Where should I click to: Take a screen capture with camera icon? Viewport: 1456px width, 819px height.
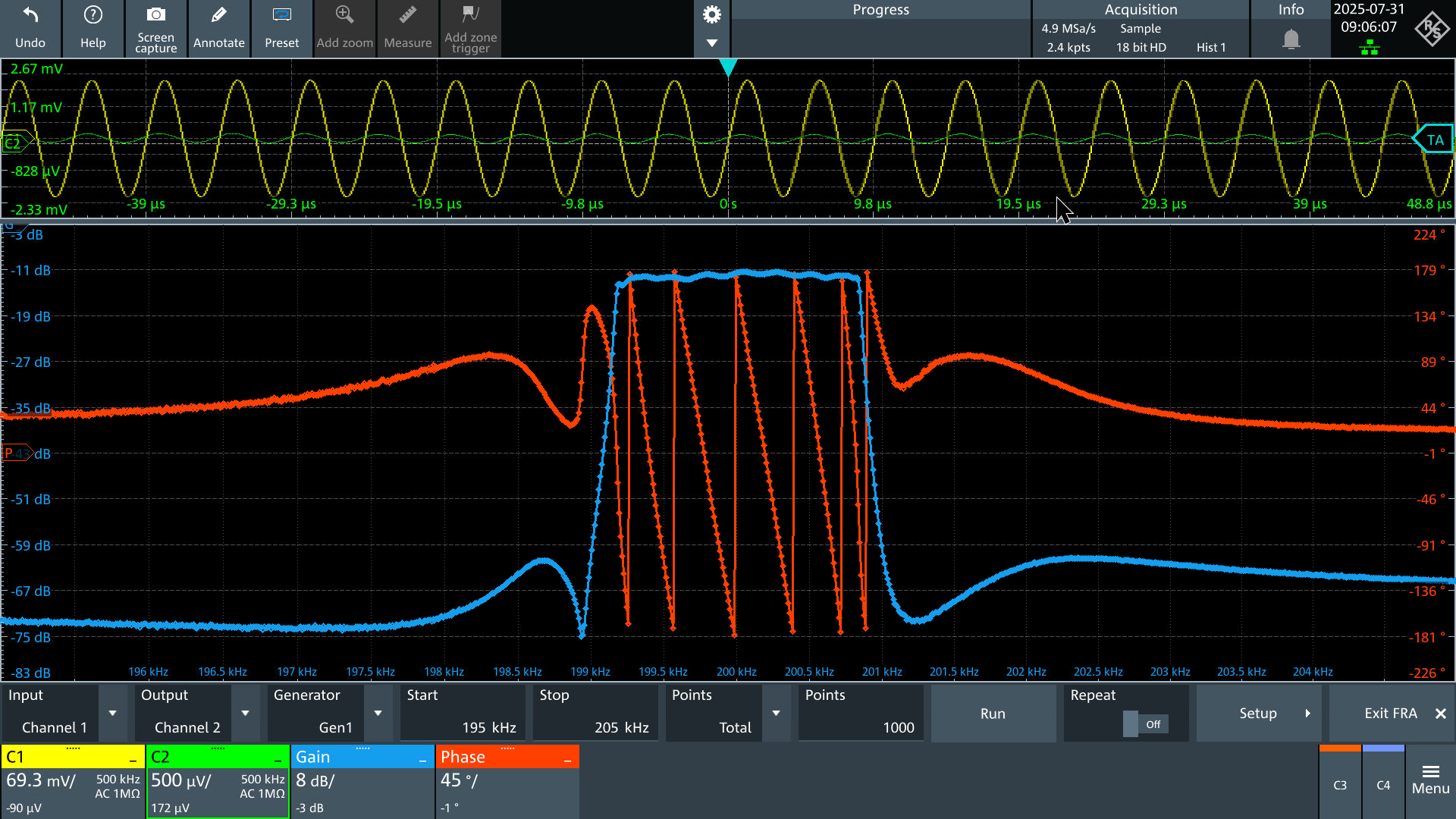tap(156, 14)
